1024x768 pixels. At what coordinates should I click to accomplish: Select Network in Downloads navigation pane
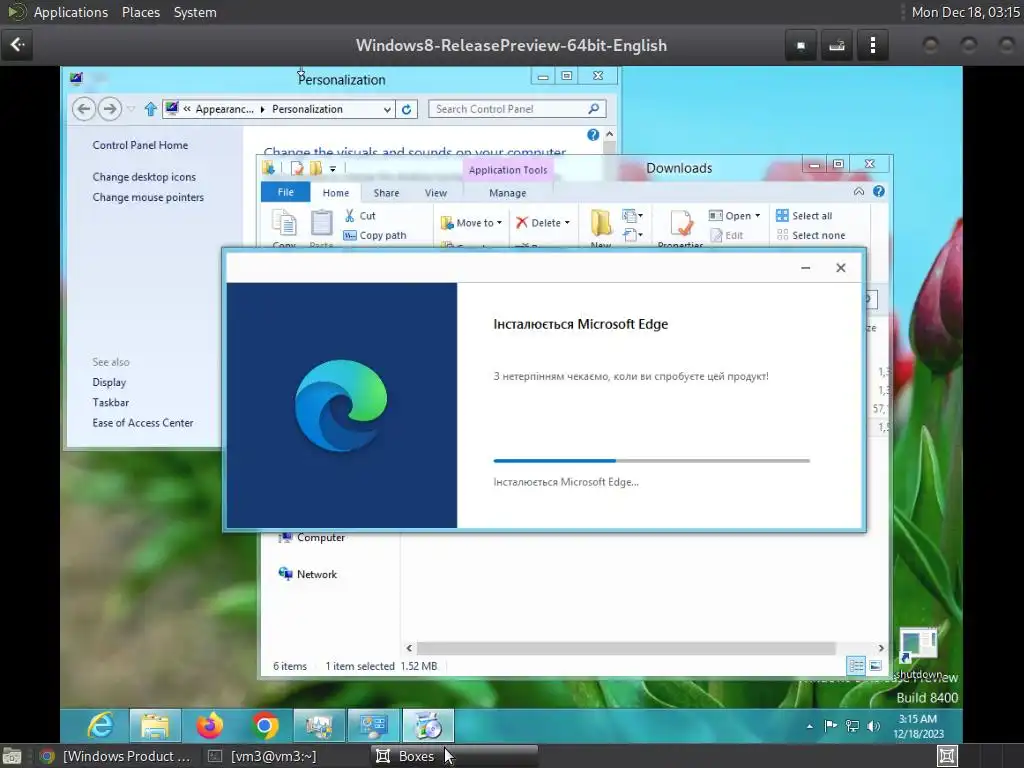pos(308,574)
